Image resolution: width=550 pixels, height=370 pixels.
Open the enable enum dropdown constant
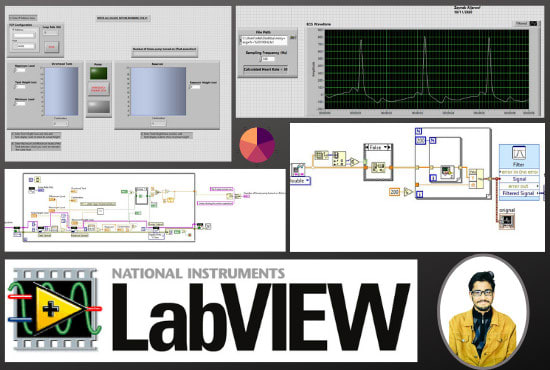tap(300, 181)
